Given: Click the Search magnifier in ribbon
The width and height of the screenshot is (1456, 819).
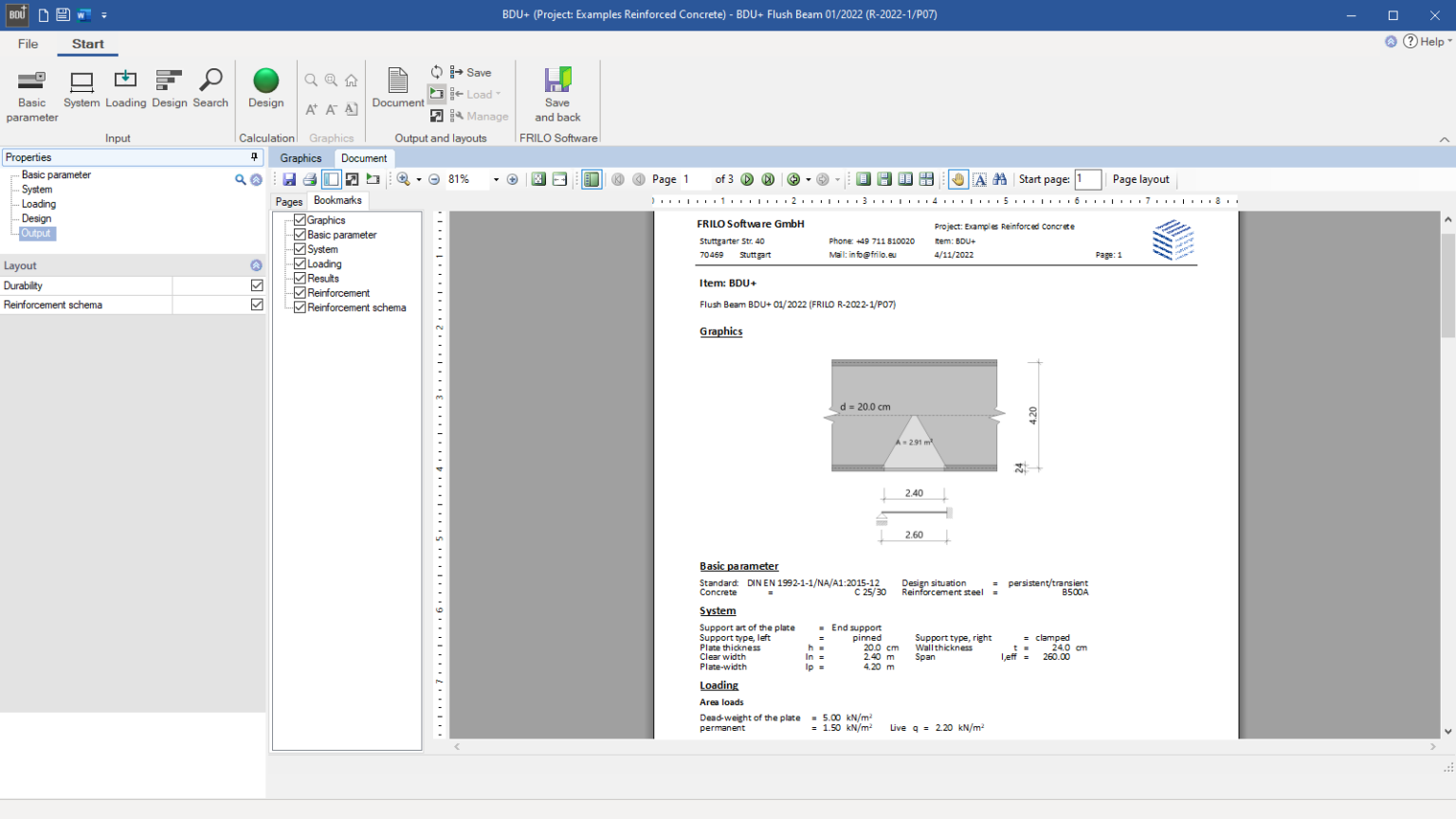Looking at the screenshot, I should pyautogui.click(x=210, y=90).
